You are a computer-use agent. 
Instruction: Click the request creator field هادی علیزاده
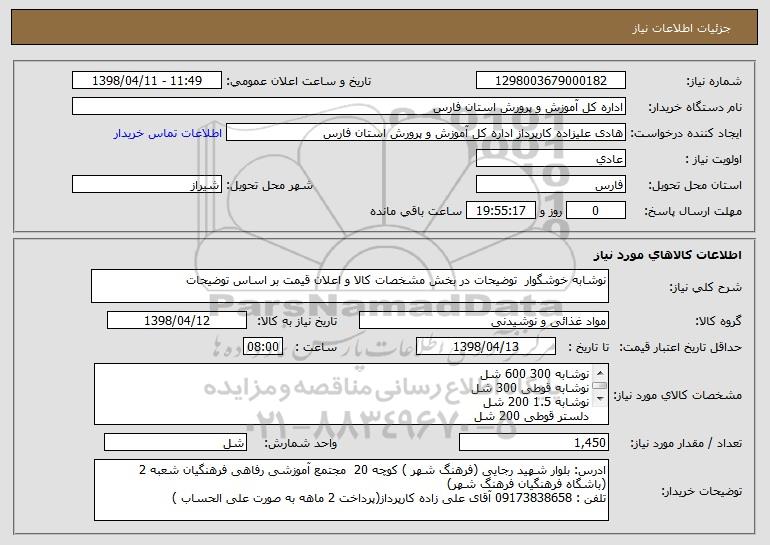pos(426,133)
